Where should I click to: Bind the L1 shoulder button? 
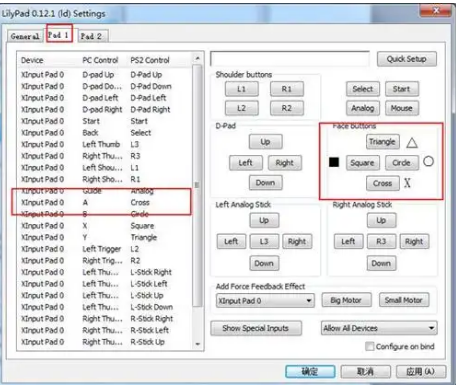pos(242,89)
